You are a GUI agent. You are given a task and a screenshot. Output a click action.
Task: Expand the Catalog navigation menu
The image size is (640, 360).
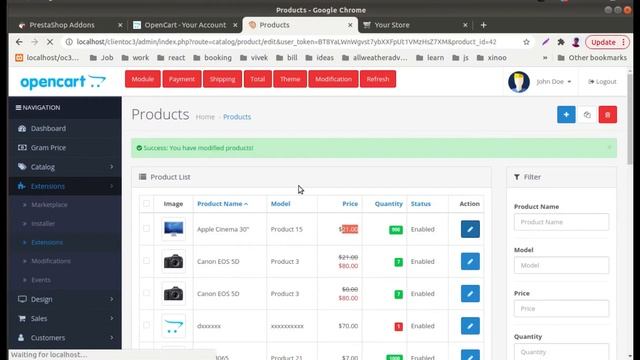[x=65, y=167]
